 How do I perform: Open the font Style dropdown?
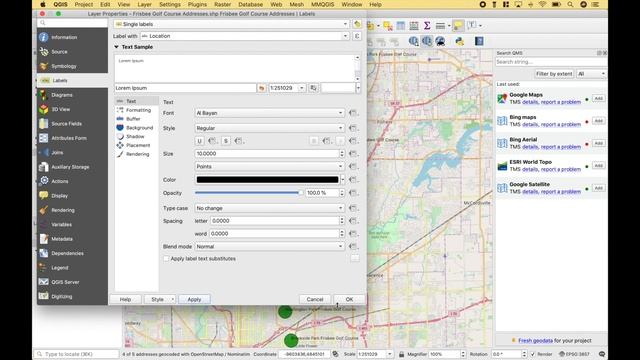(269, 128)
